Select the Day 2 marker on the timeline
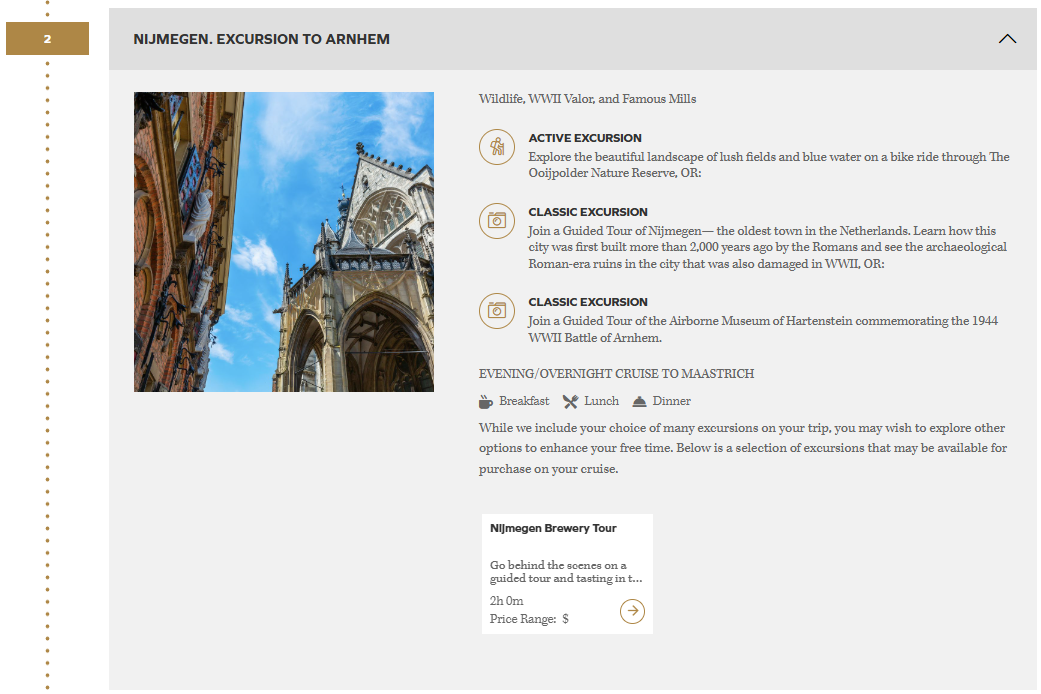The width and height of the screenshot is (1041, 694). (x=47, y=39)
